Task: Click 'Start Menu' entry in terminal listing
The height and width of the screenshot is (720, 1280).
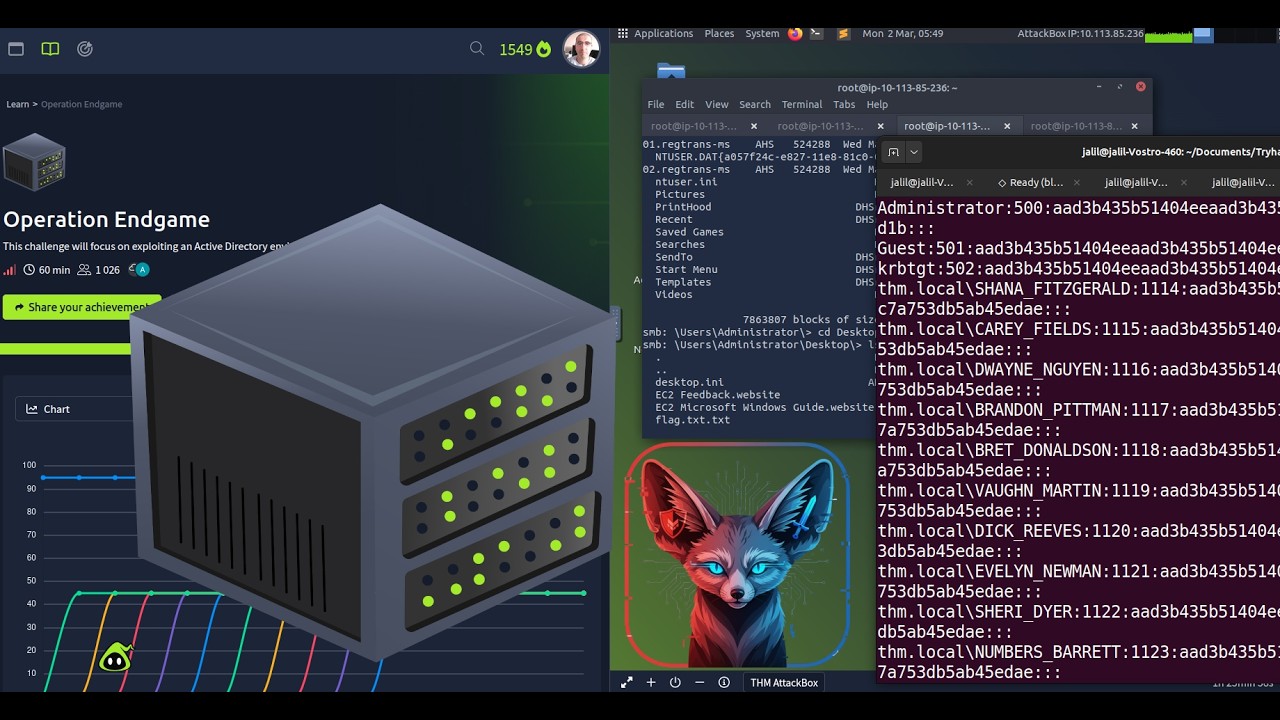Action: click(x=686, y=269)
